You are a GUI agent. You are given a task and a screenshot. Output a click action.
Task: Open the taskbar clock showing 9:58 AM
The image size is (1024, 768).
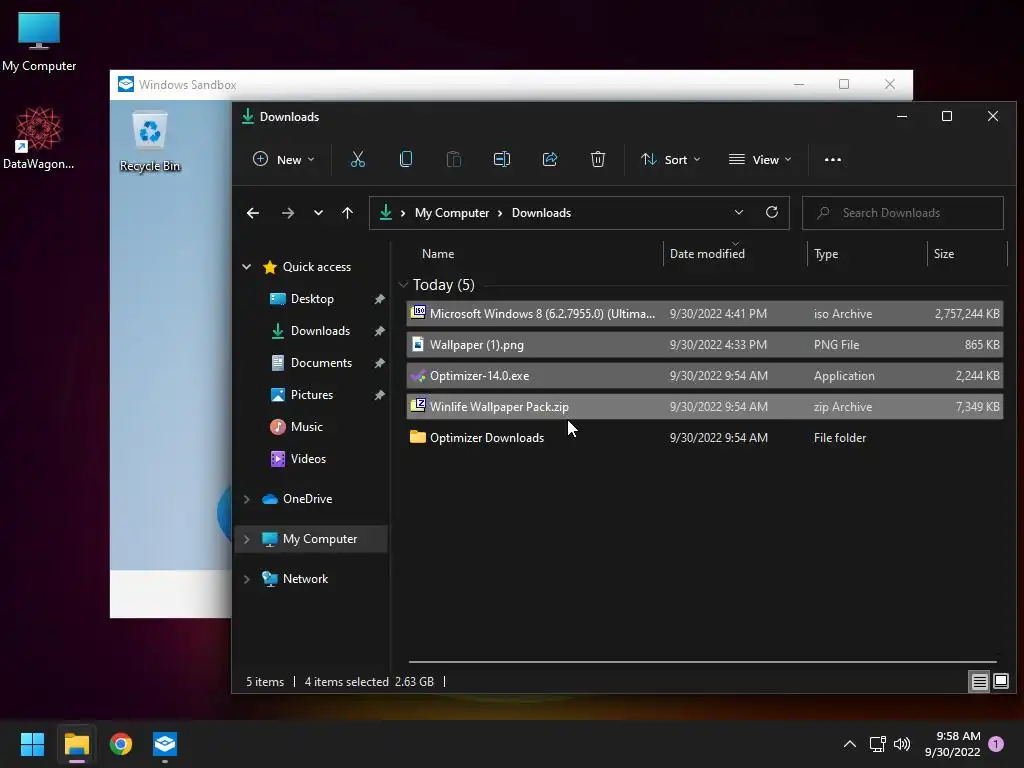[952, 744]
